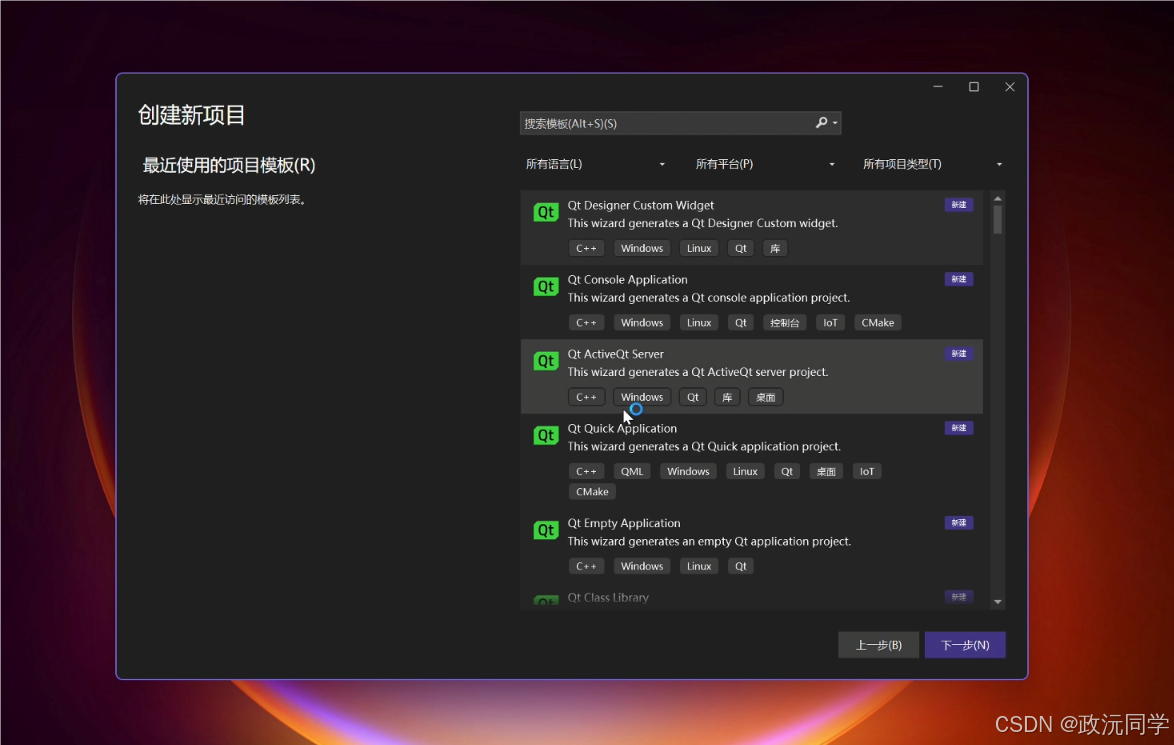
Task: Click the IoT tag under Qt Console Application
Action: (830, 323)
